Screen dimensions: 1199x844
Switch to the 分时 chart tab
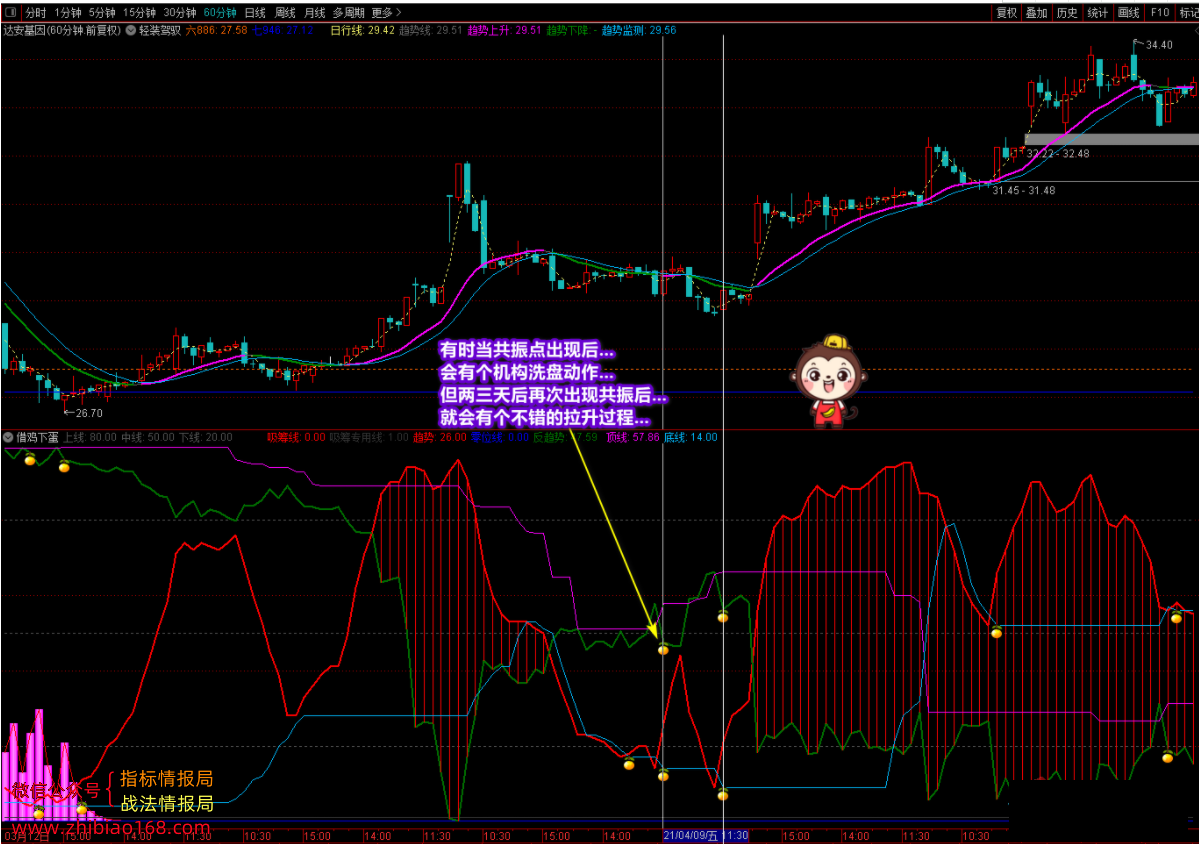35,13
